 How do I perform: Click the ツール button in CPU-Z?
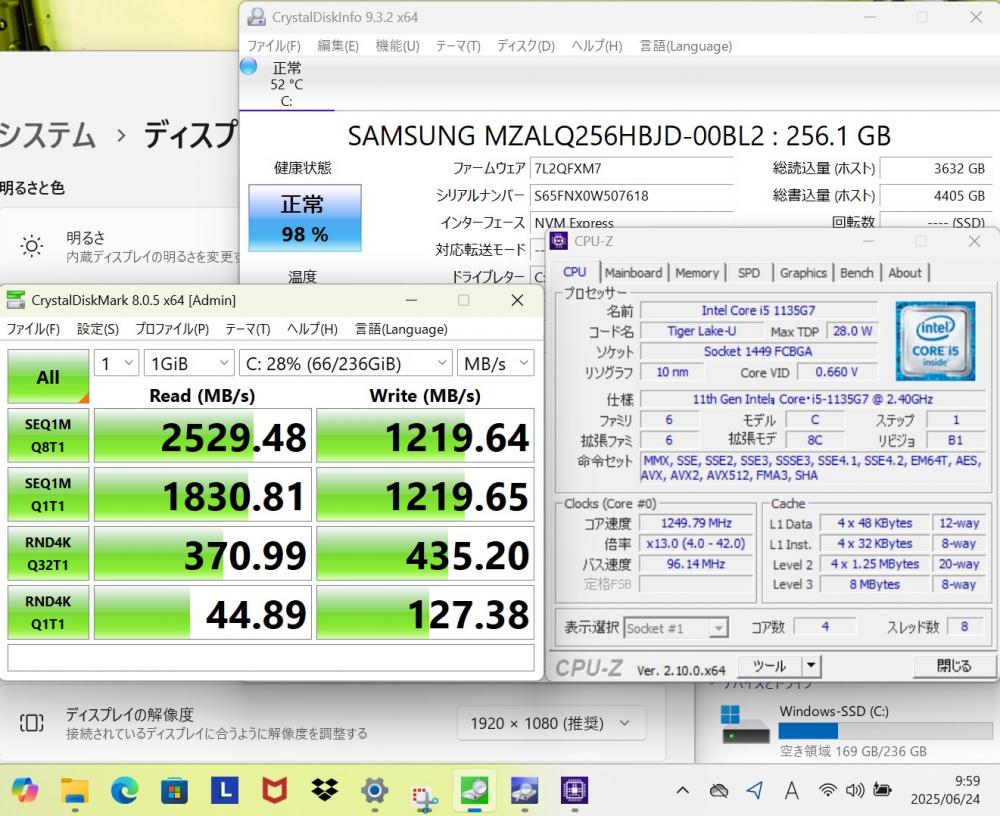coord(769,665)
